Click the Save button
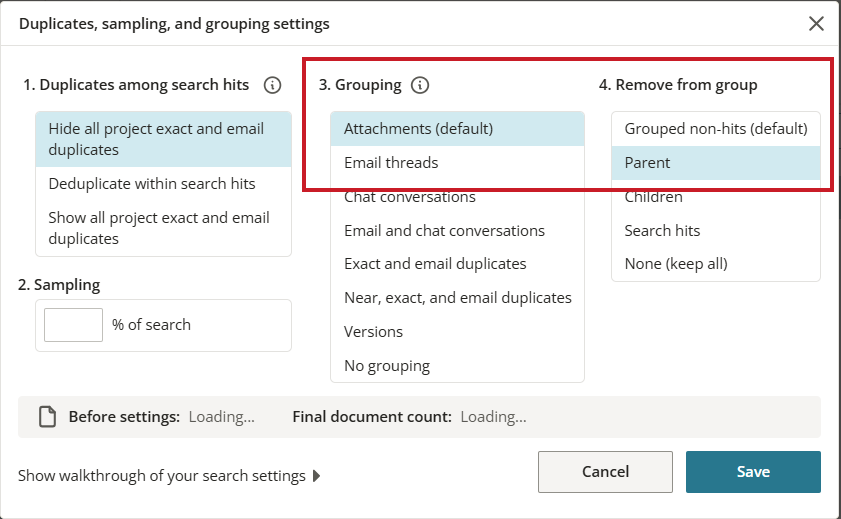The height and width of the screenshot is (519, 841). point(753,472)
